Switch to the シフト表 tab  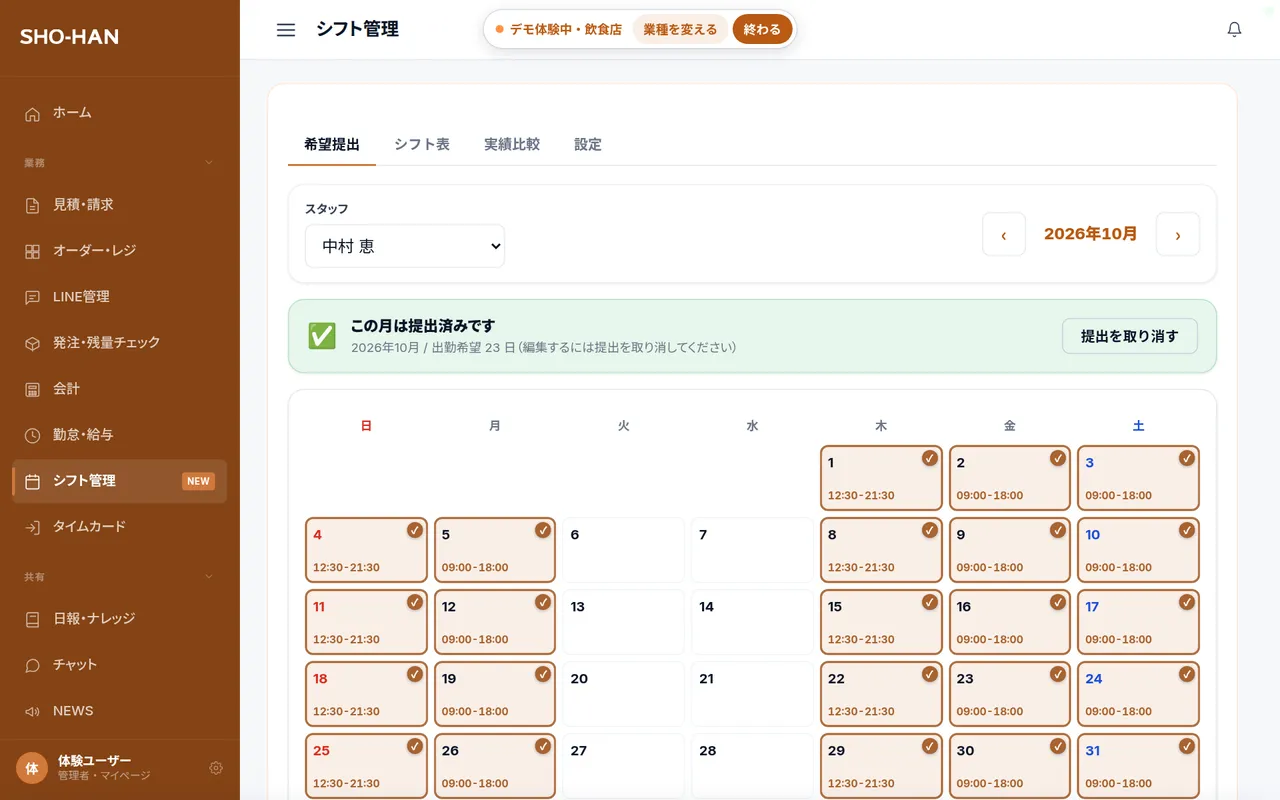point(422,144)
